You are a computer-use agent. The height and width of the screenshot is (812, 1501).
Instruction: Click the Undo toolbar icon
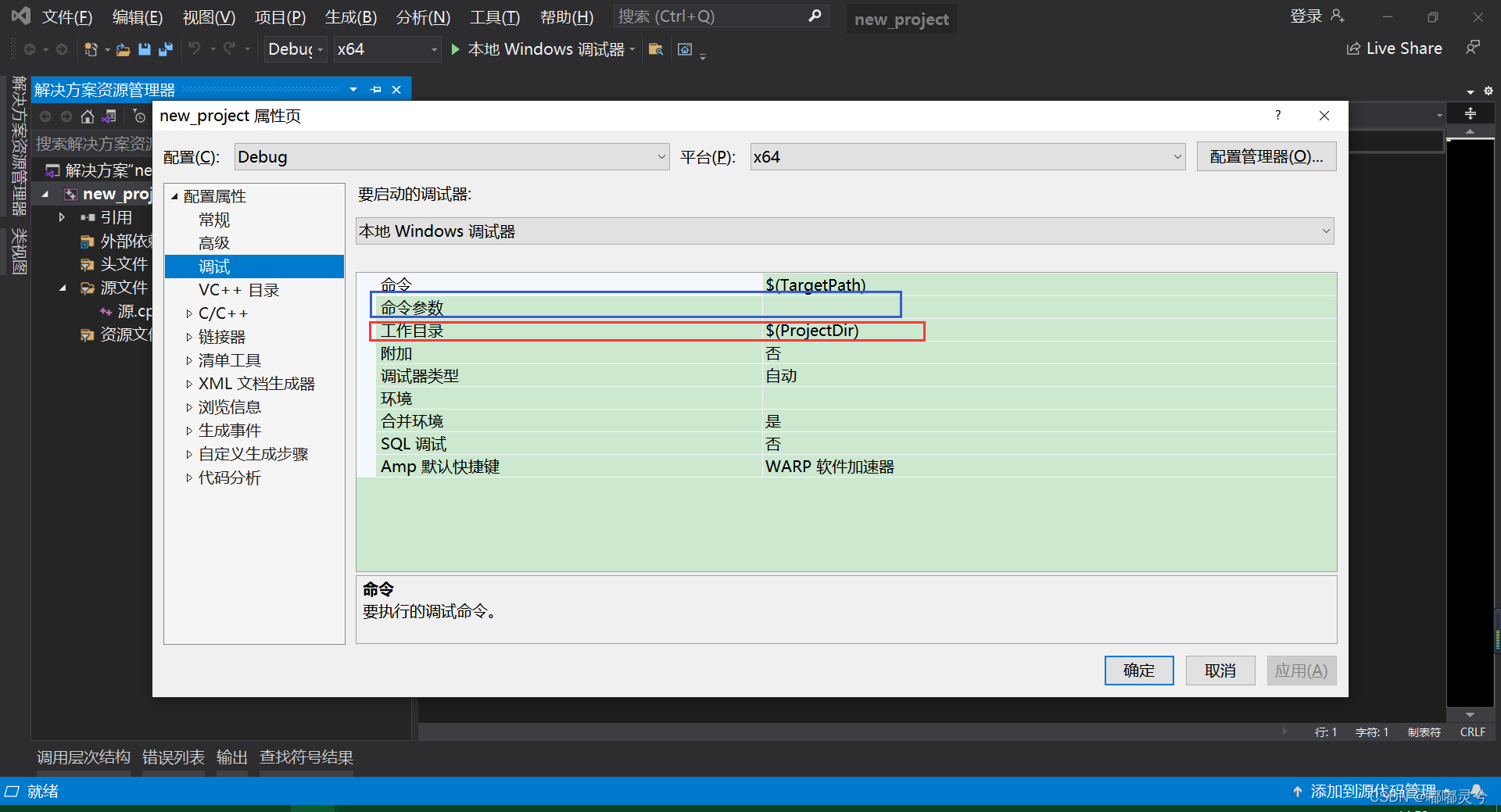(x=195, y=49)
